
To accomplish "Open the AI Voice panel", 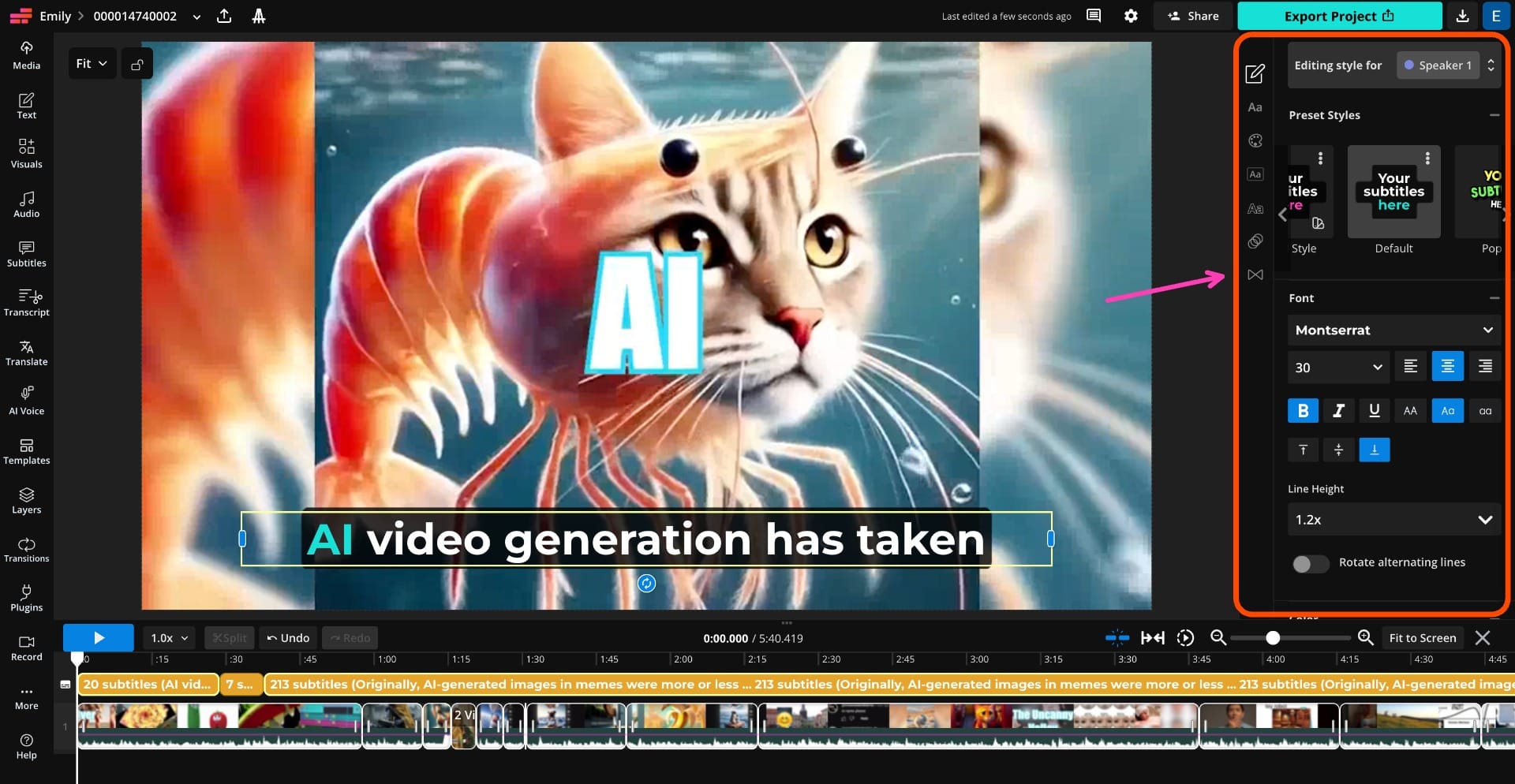I will (x=26, y=401).
